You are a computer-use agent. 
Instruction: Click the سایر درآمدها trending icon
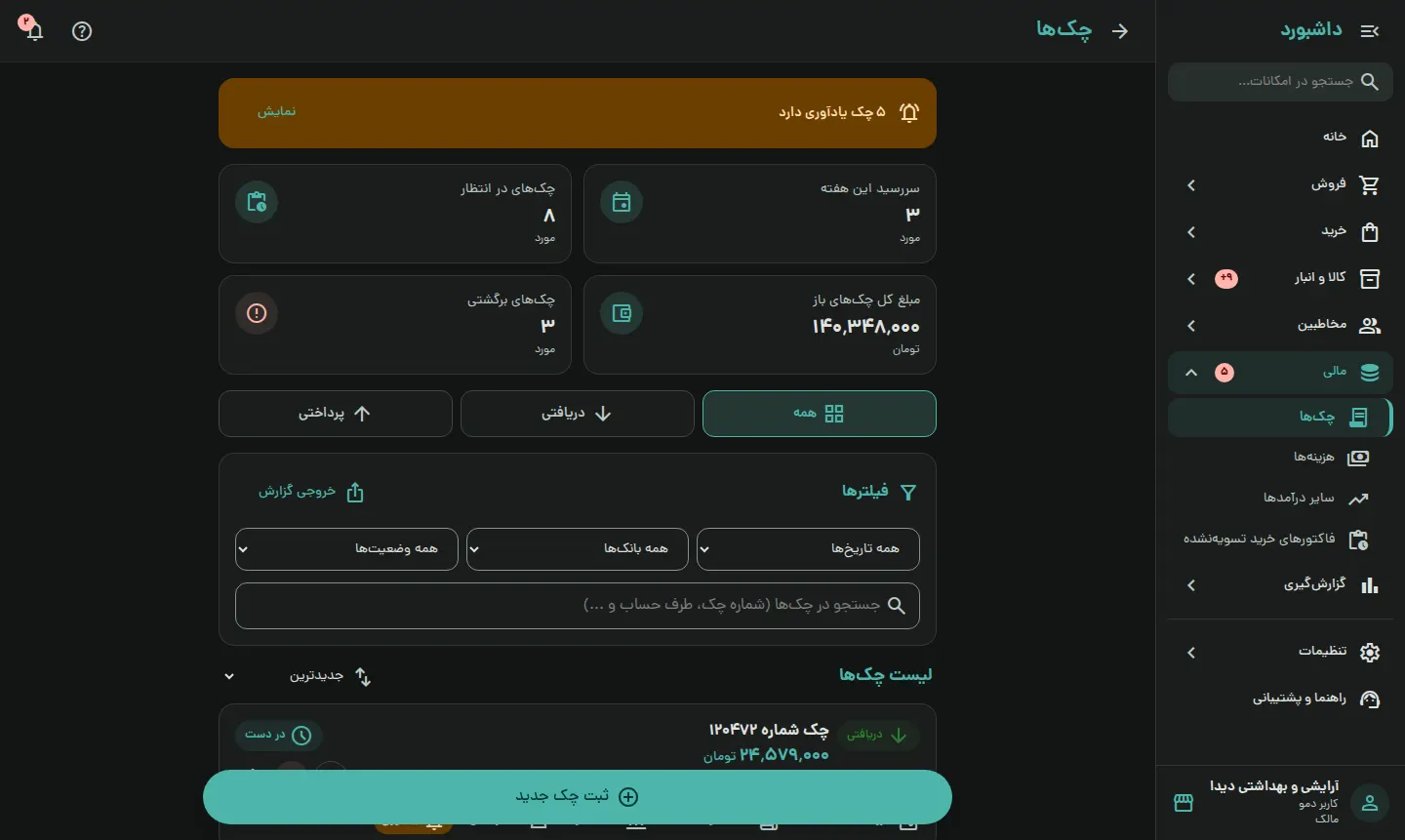tap(1358, 499)
